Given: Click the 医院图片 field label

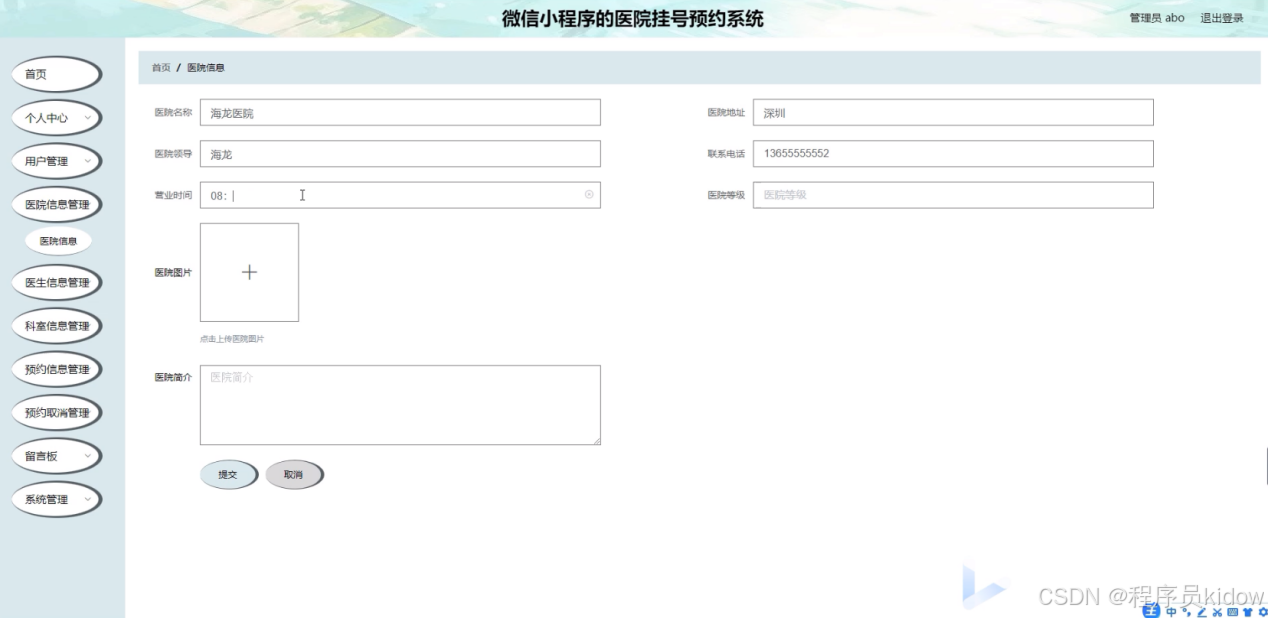Looking at the screenshot, I should click(173, 272).
